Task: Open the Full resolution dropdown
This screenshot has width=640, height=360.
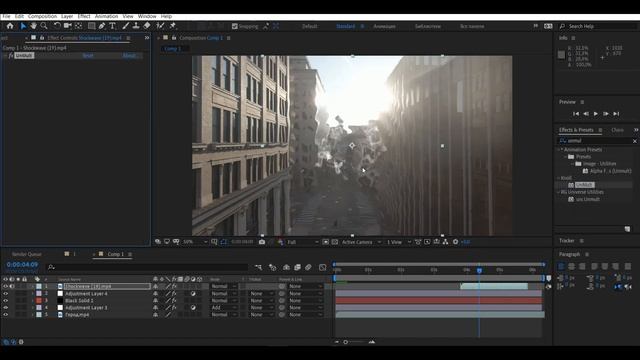Action: 302,242
